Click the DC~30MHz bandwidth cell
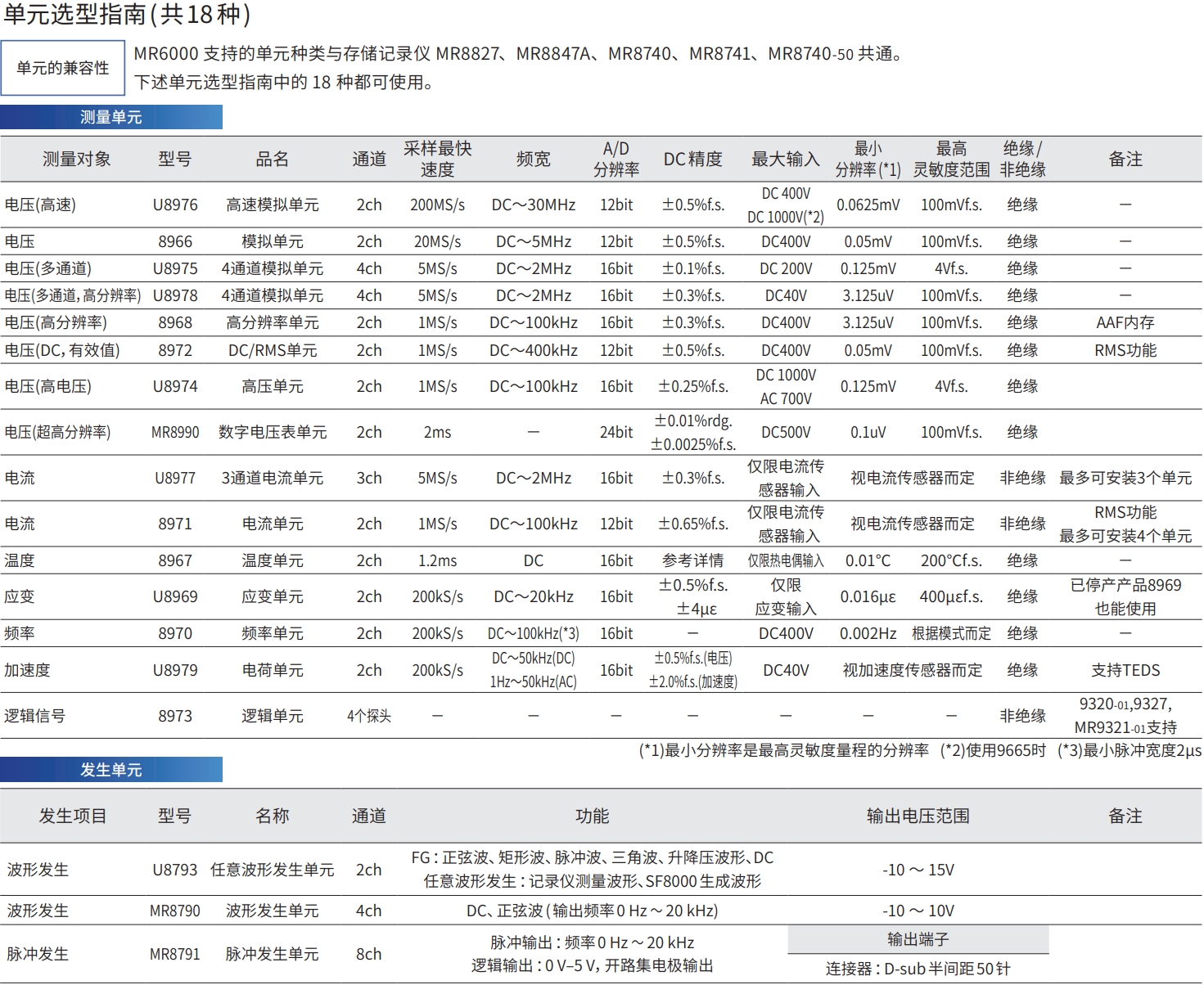Viewport: 1204px width, 985px height. tap(534, 205)
